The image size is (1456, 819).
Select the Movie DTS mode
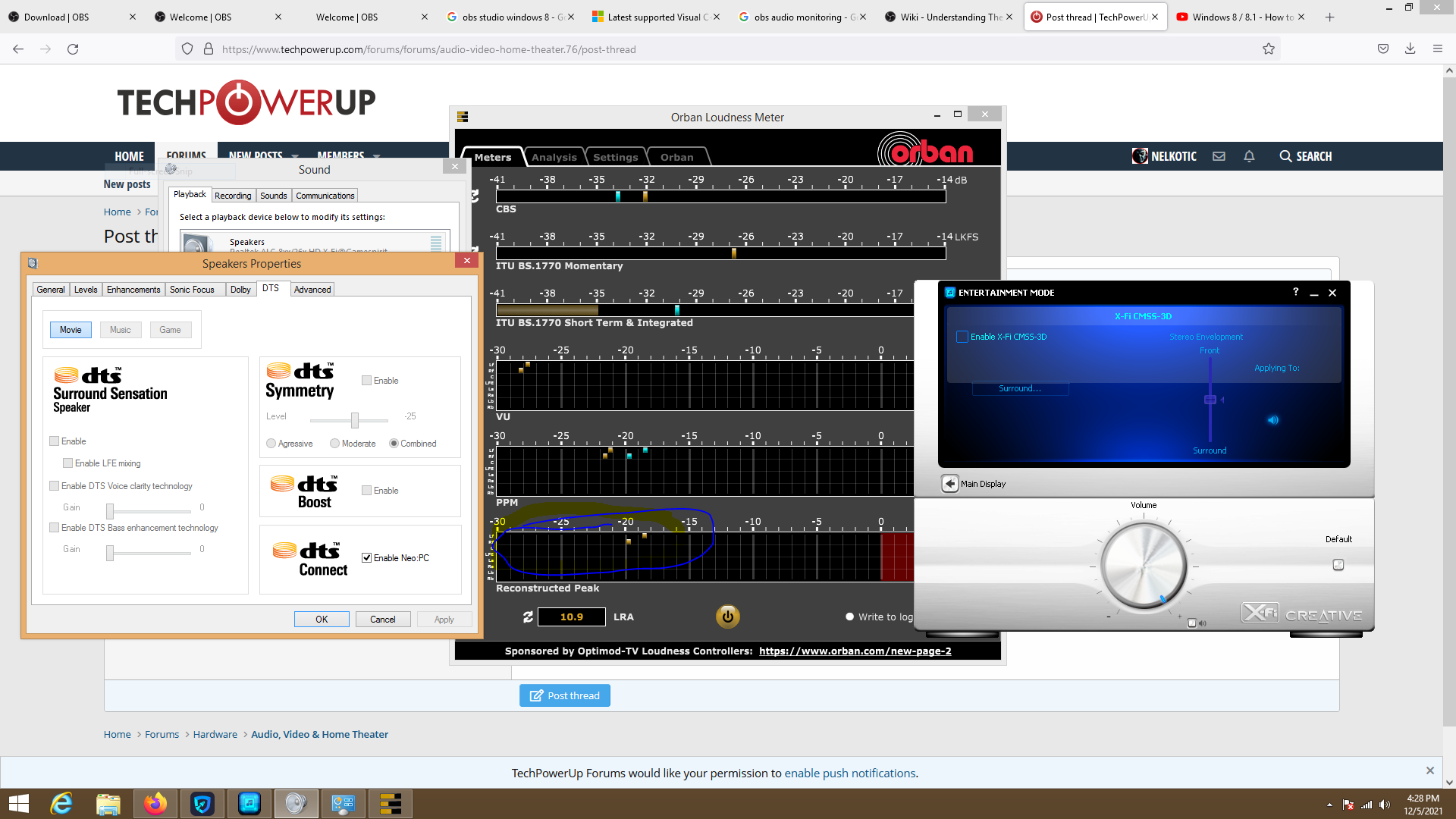pos(71,330)
